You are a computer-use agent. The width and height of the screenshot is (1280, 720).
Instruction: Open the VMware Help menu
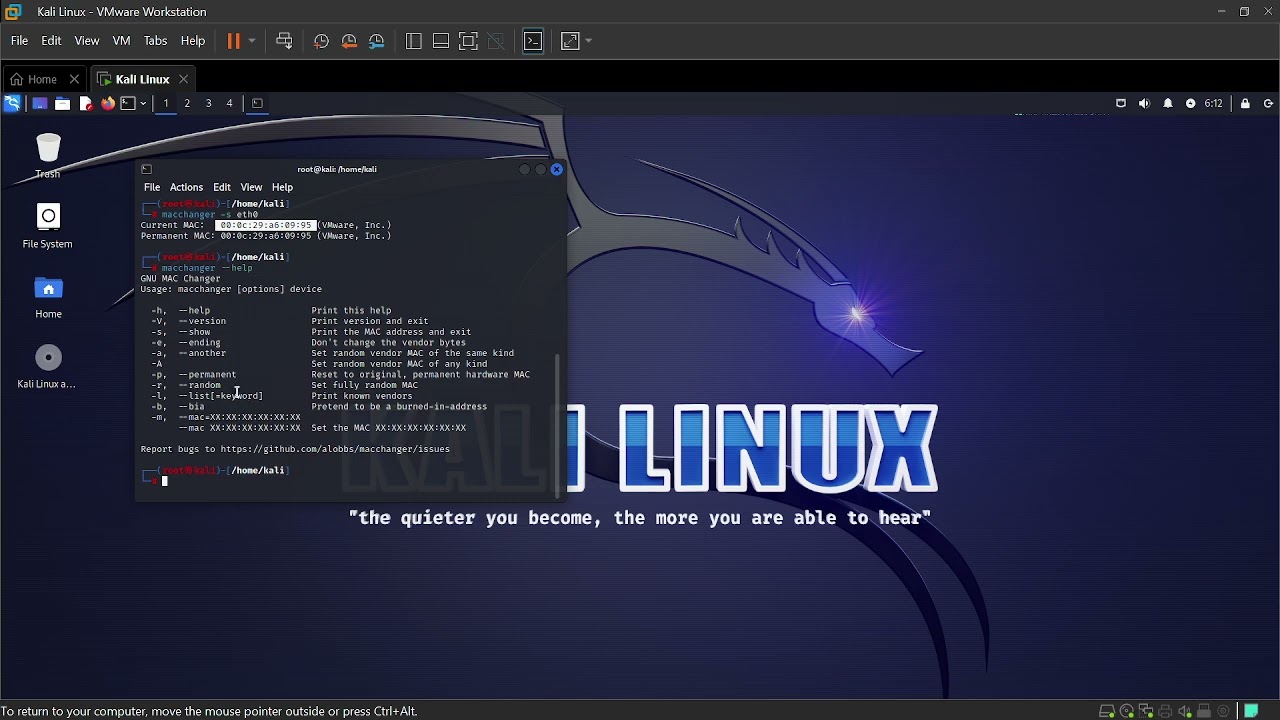tap(193, 41)
